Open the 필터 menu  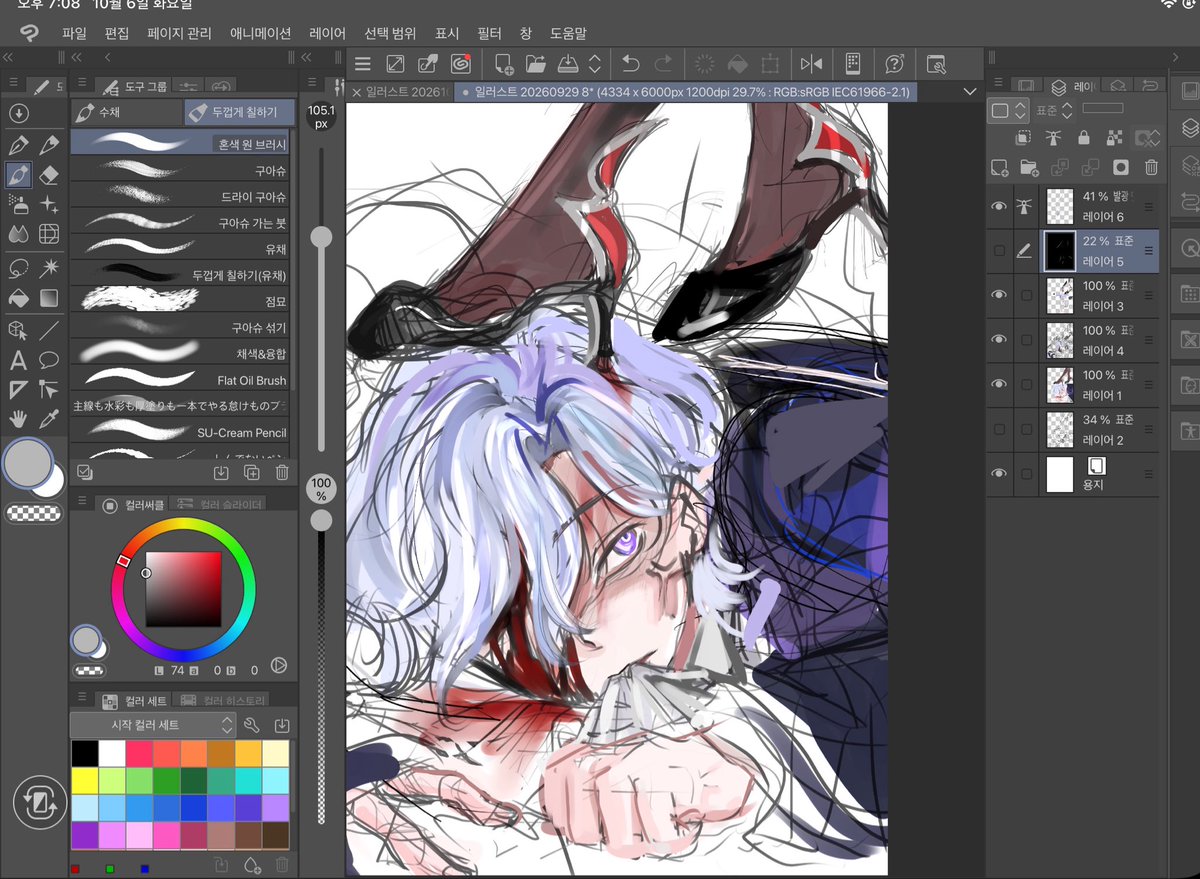tap(490, 33)
